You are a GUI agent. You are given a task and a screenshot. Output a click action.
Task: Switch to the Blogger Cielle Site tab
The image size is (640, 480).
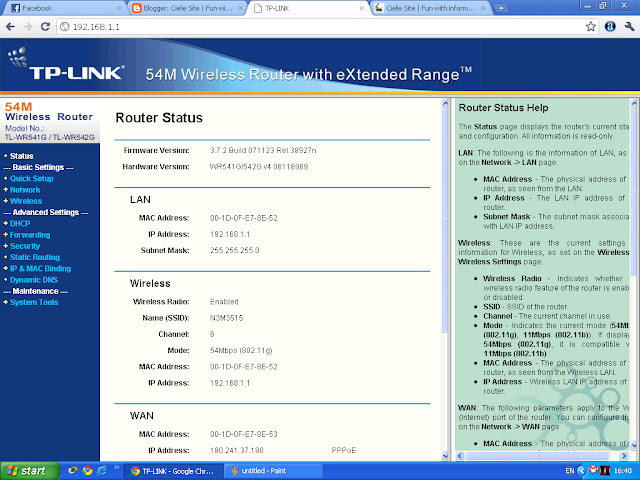click(x=187, y=8)
